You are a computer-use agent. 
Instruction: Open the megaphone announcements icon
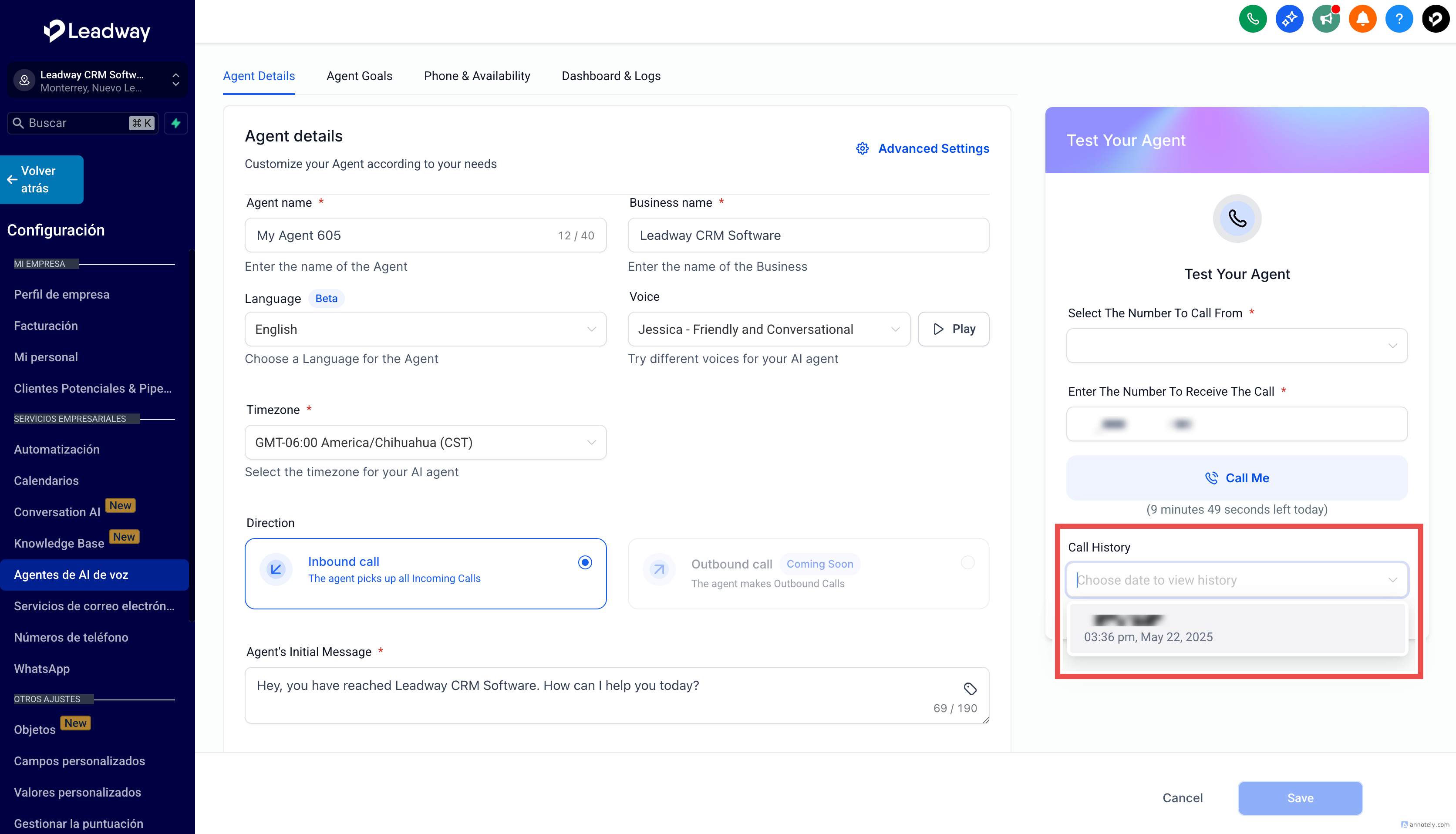tap(1326, 19)
